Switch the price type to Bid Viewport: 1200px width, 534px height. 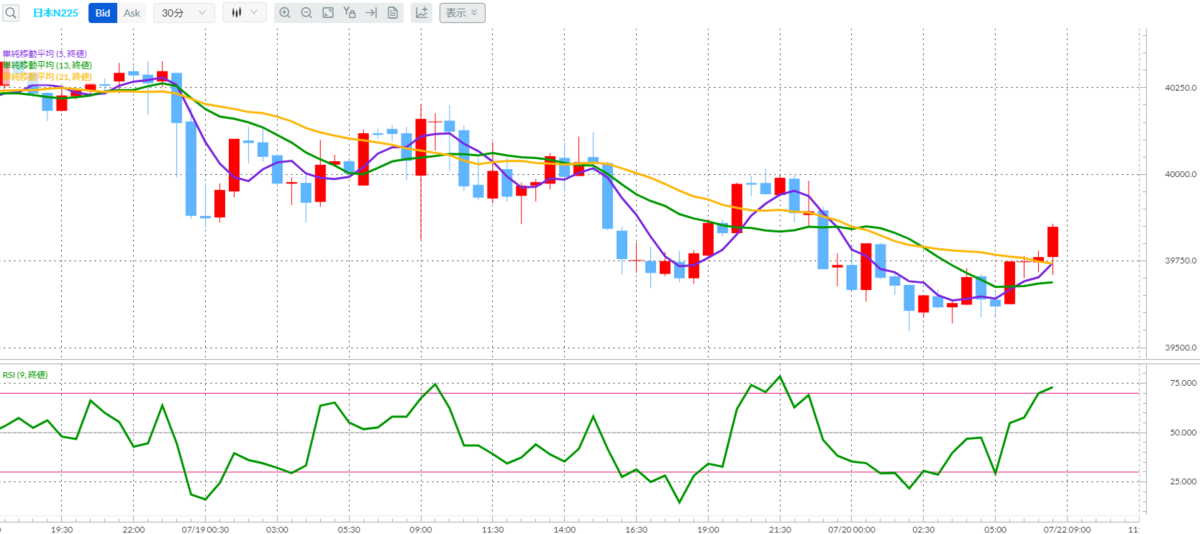point(102,13)
